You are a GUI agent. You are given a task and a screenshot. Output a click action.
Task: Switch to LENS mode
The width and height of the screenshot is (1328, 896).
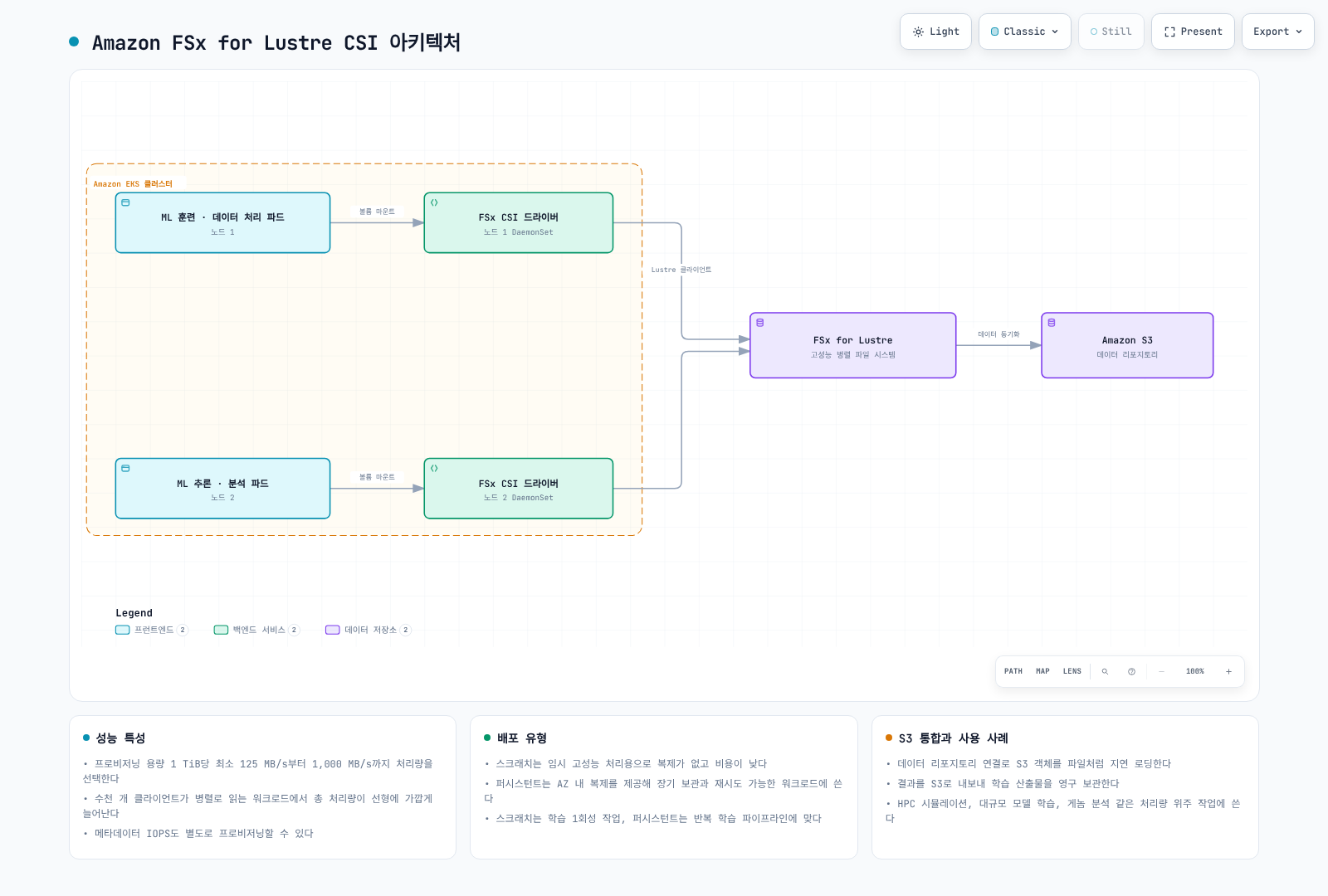pos(1072,671)
